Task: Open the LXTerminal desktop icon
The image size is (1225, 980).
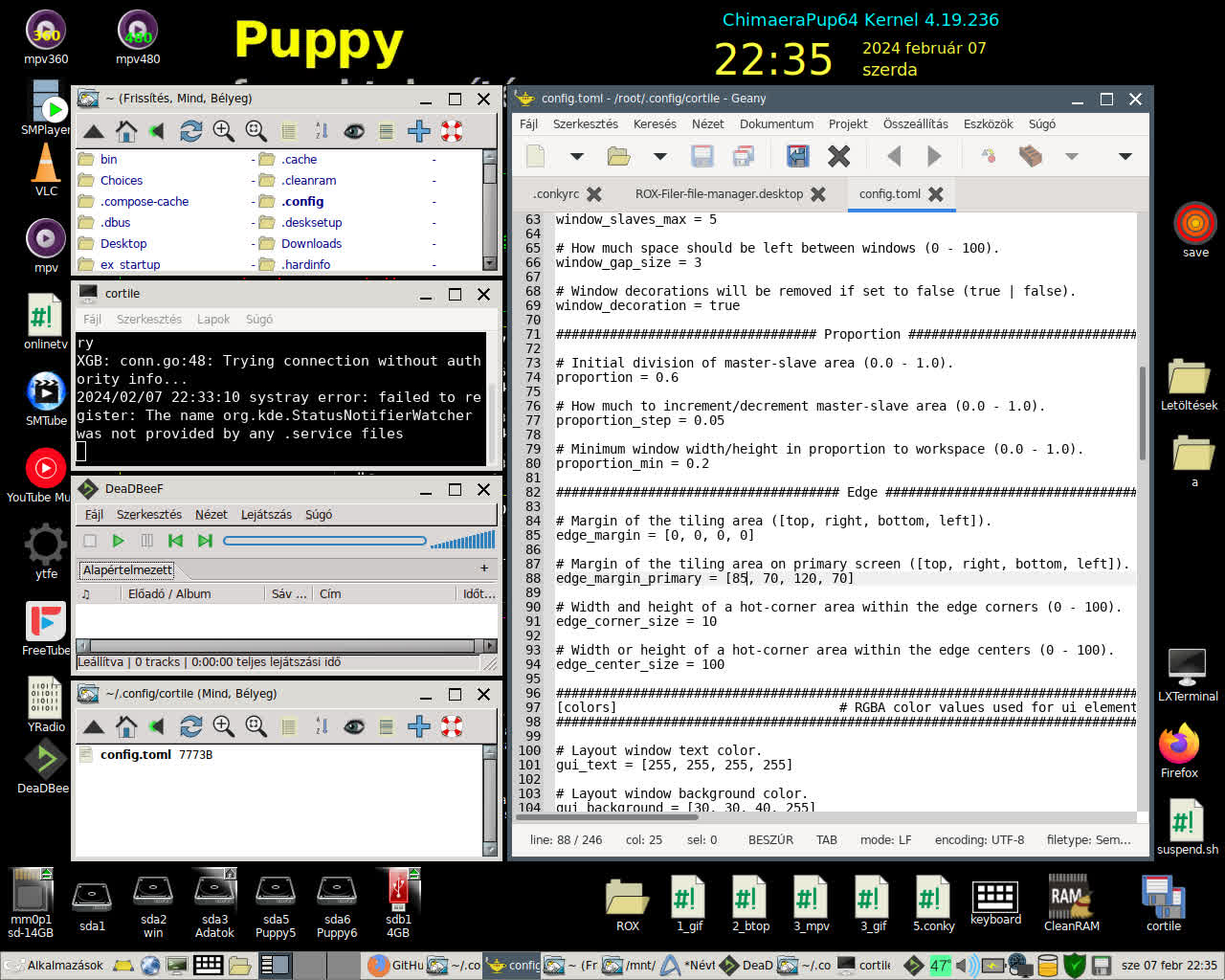Action: (x=1188, y=675)
